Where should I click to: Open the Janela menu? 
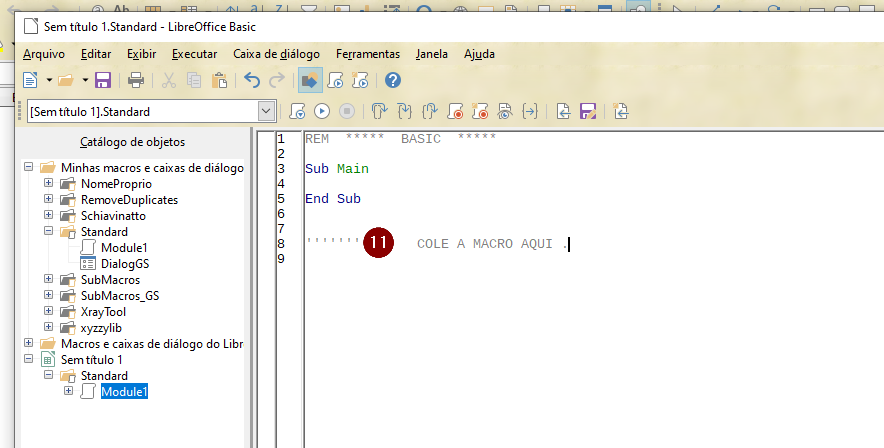[x=432, y=54]
